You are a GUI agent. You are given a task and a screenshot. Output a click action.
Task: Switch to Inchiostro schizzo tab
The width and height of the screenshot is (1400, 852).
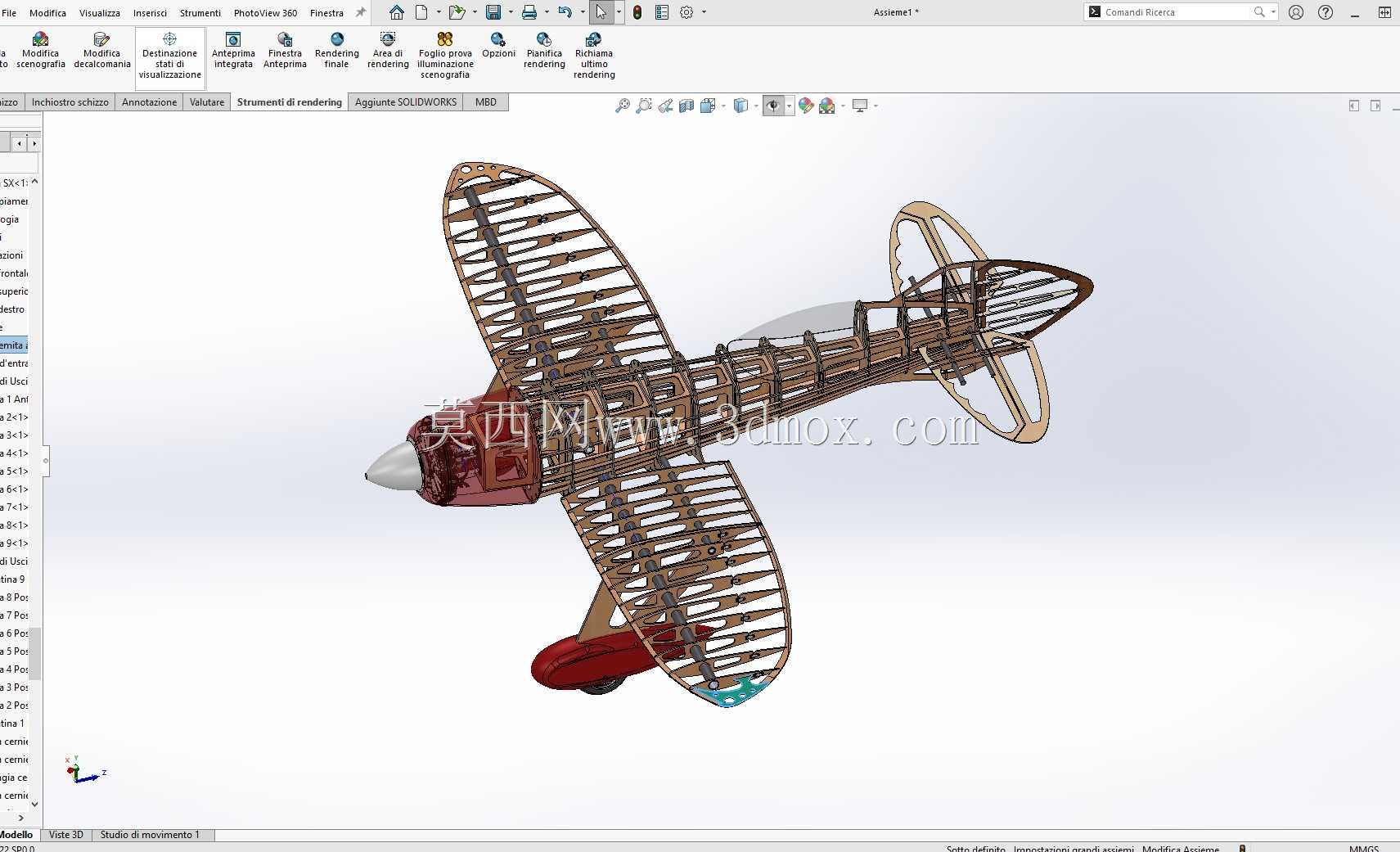pos(70,102)
